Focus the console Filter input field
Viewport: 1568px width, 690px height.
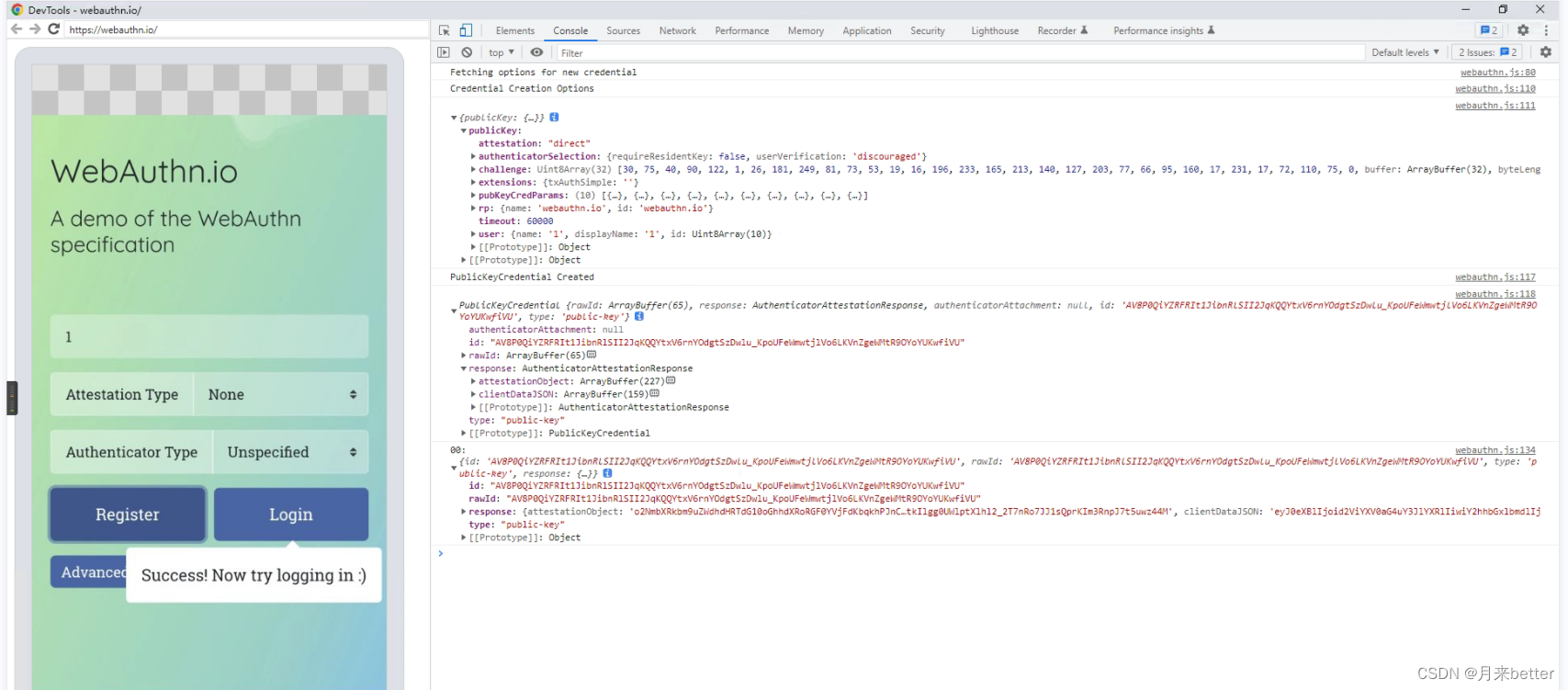point(959,52)
